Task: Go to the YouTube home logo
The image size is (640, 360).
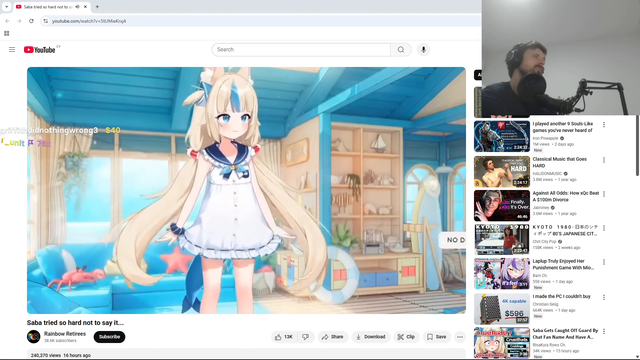Action: click(x=40, y=50)
